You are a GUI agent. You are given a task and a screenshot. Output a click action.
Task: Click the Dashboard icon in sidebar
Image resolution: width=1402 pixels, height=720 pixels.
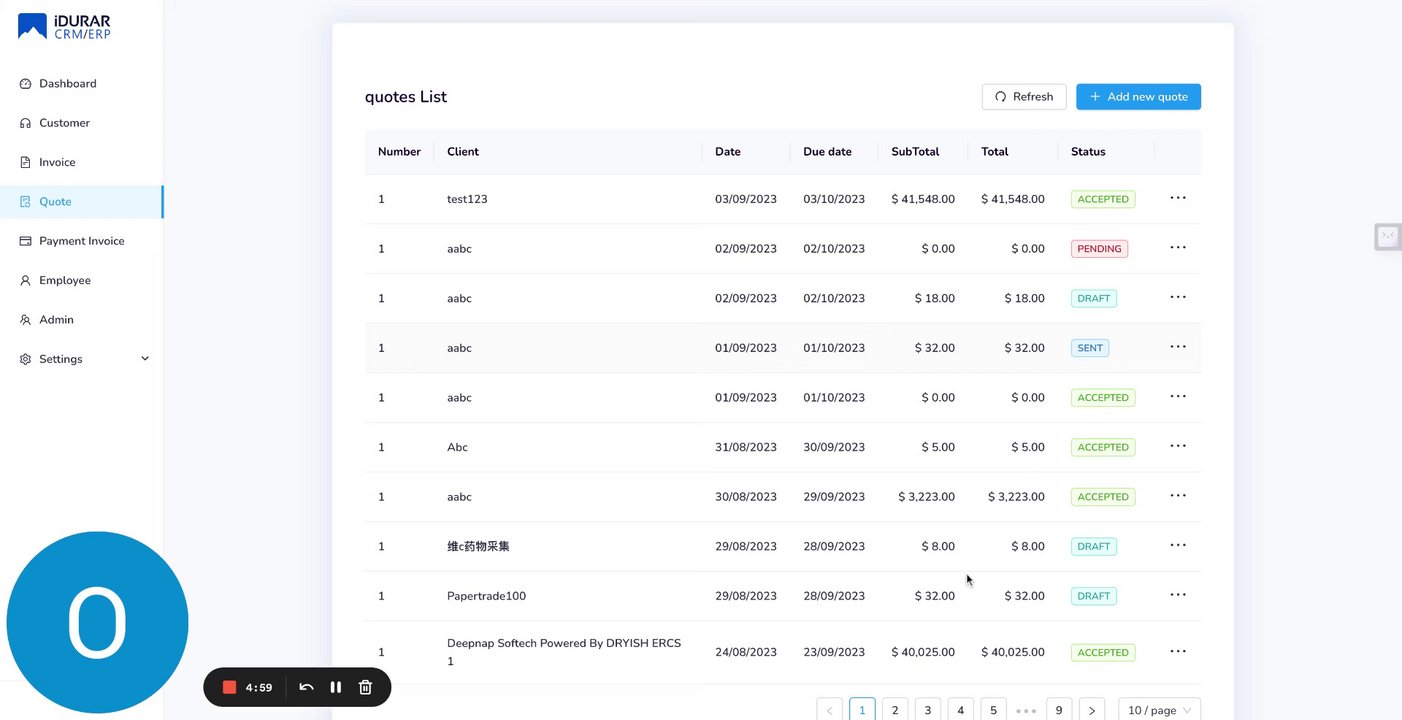[x=26, y=84]
